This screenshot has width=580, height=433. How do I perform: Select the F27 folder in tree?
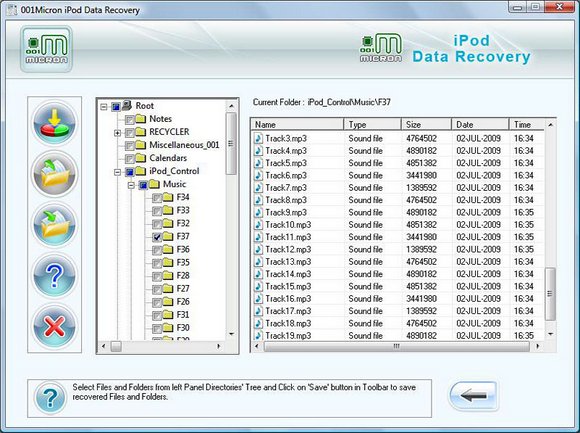183,288
